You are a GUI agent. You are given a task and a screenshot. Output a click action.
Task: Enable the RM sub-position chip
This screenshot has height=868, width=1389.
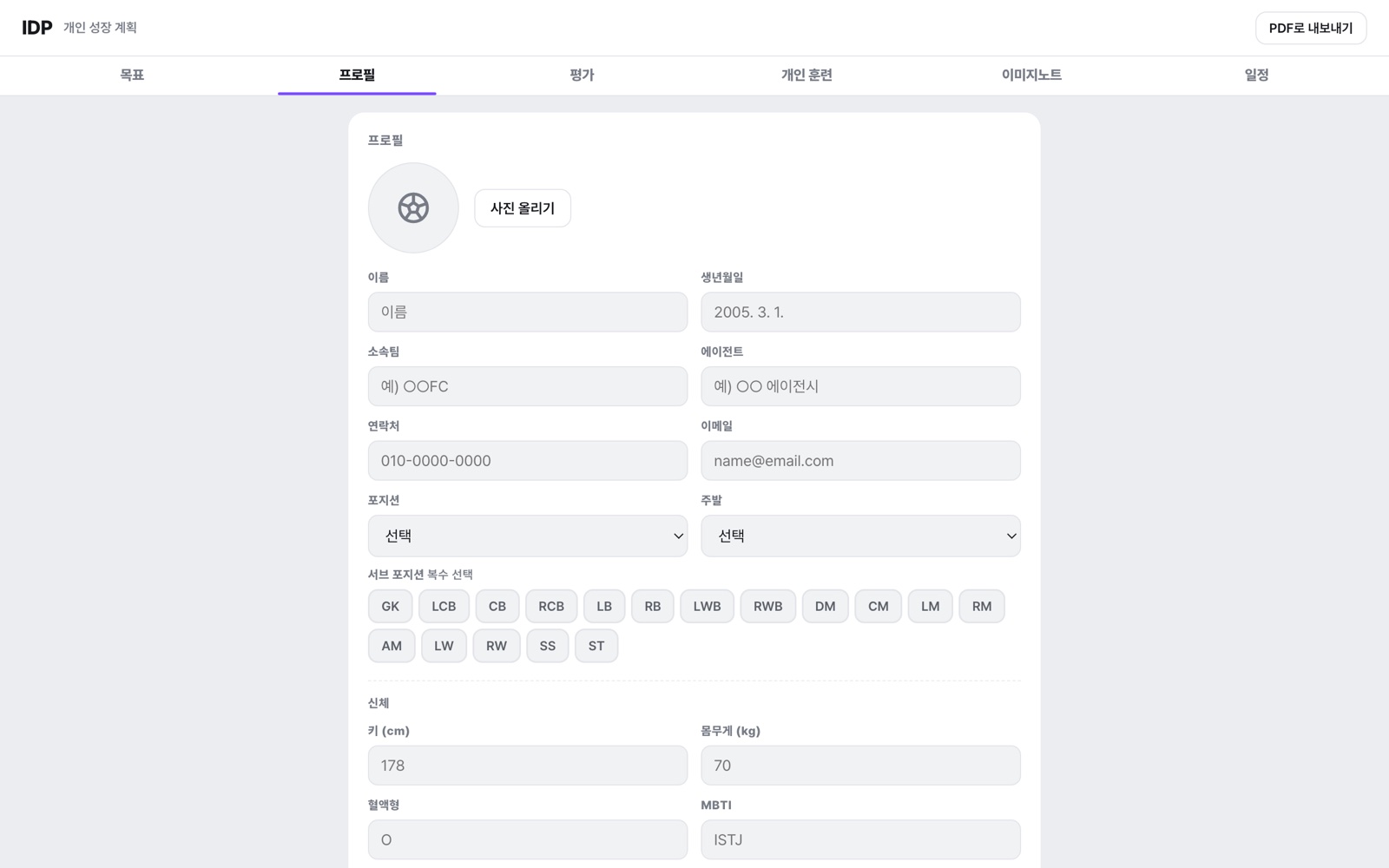(982, 606)
